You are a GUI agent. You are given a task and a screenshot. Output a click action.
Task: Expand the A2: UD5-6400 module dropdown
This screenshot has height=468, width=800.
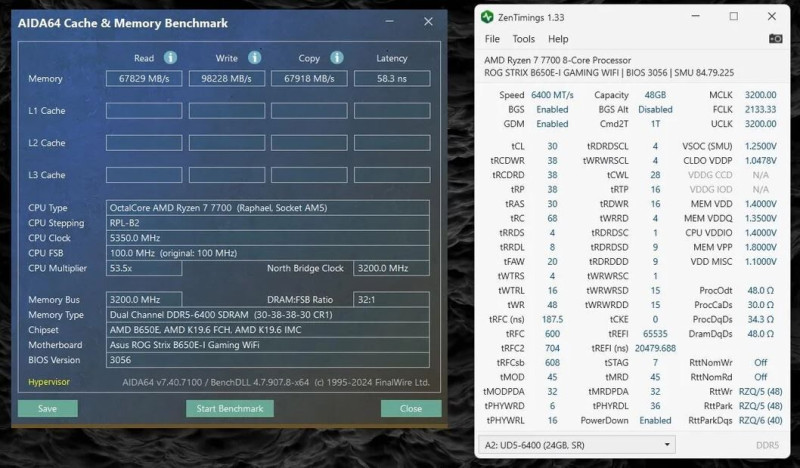[577, 445]
